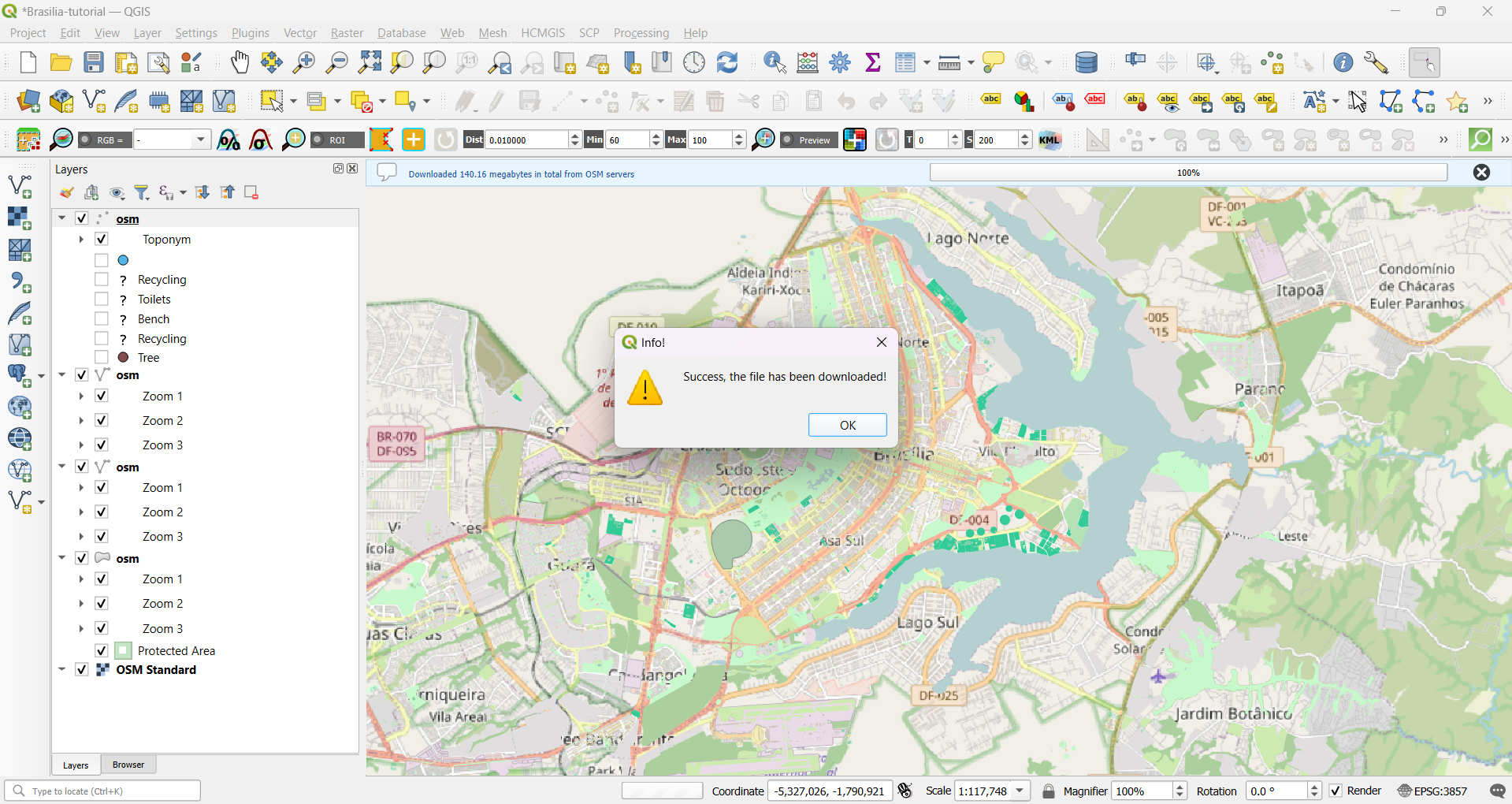This screenshot has width=1512, height=804.
Task: Click the Filter Legend funnel icon
Action: tap(142, 192)
